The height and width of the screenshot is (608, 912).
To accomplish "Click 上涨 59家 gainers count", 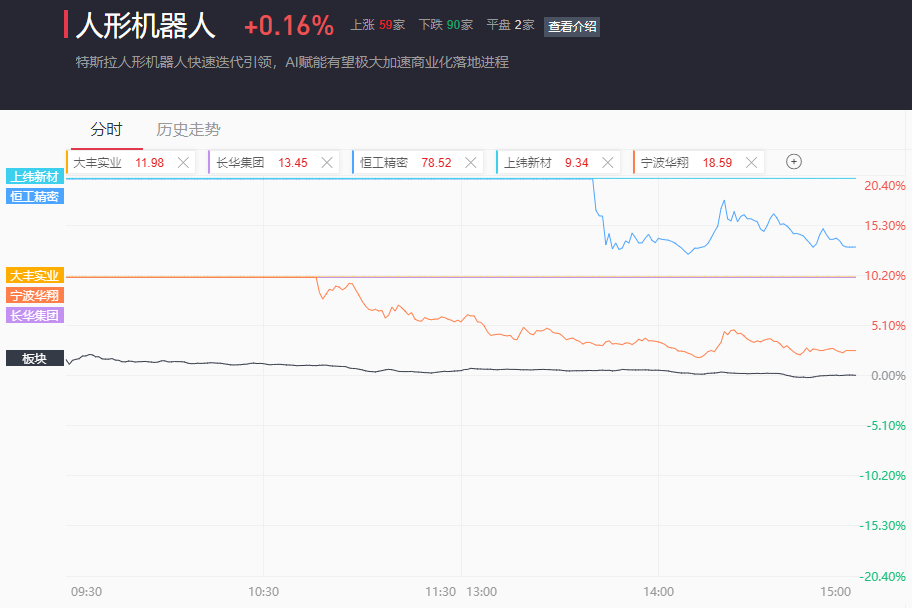I will pos(377,25).
